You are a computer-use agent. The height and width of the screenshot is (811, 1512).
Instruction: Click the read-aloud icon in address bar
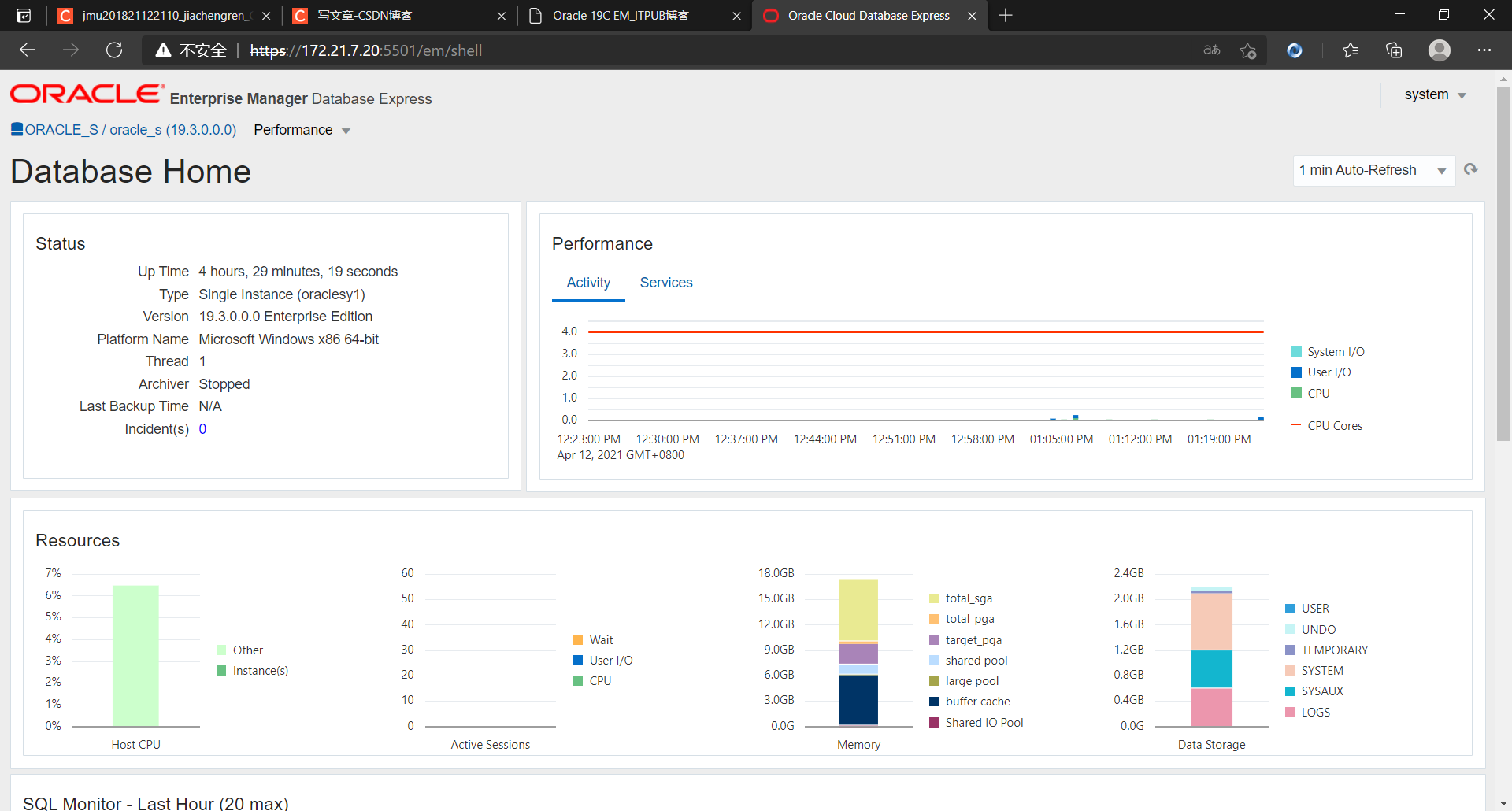(x=1211, y=50)
